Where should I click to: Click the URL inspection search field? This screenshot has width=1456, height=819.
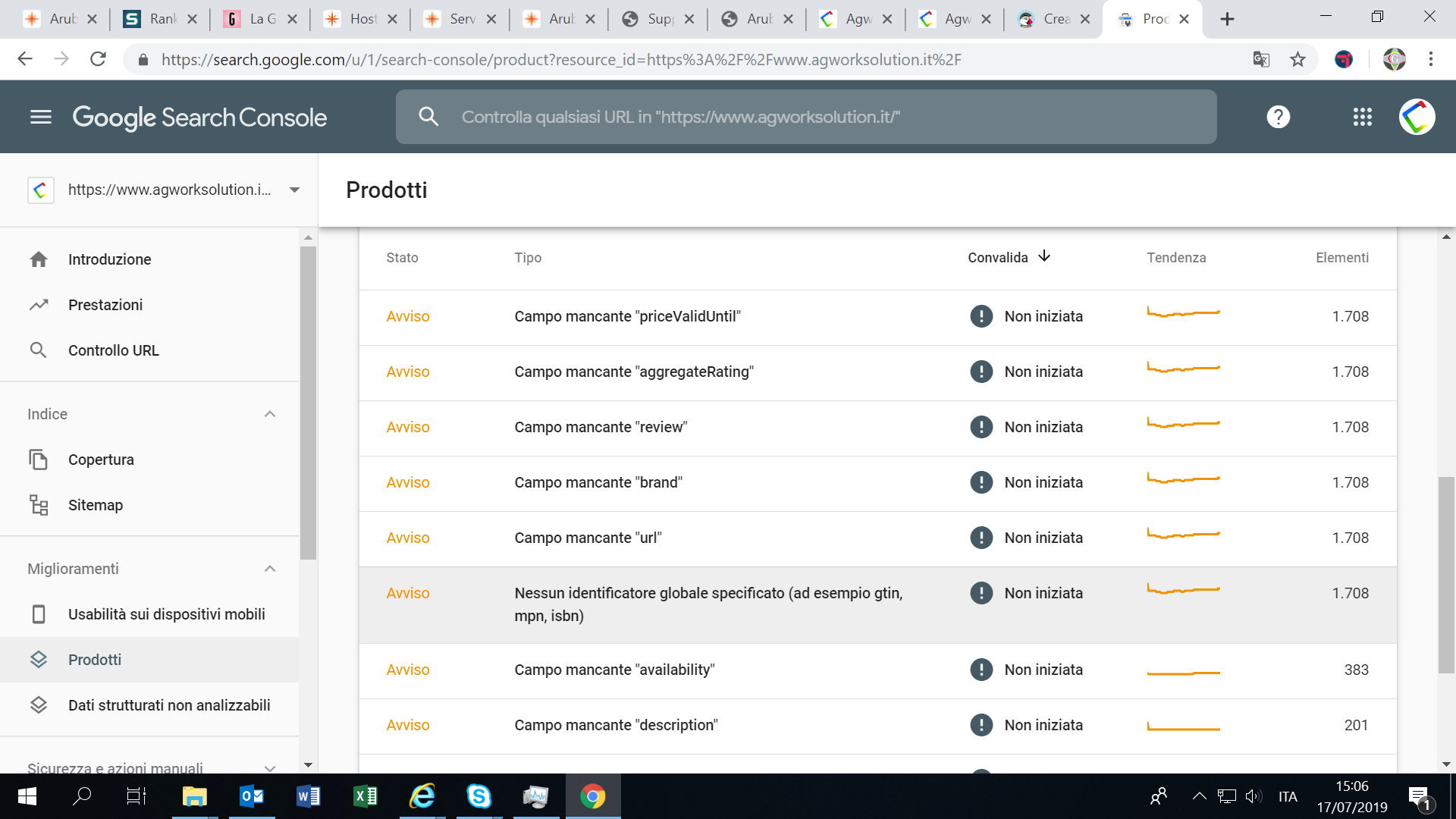pos(806,117)
